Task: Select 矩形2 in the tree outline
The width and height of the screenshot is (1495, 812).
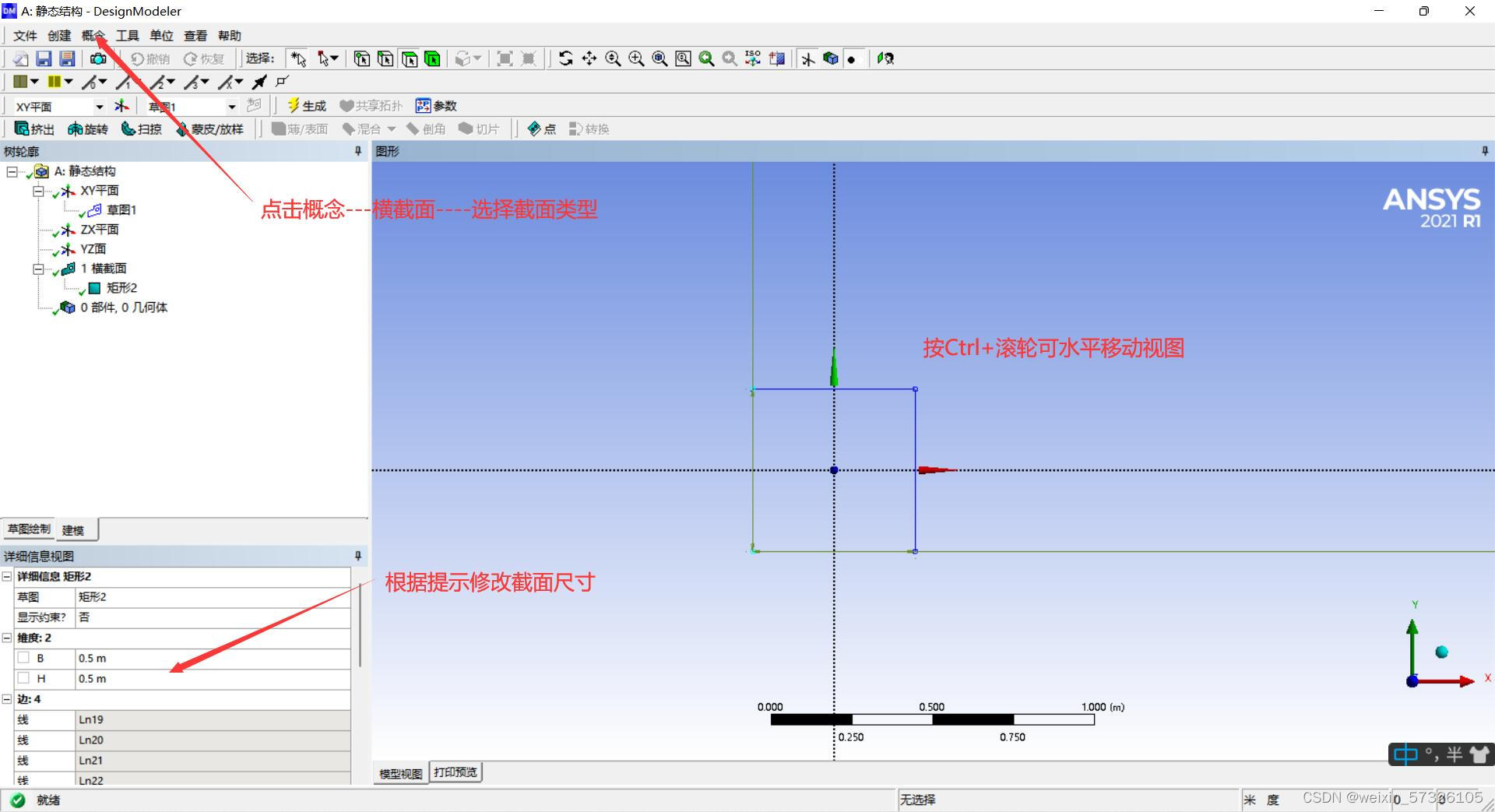Action: pyautogui.click(x=121, y=288)
